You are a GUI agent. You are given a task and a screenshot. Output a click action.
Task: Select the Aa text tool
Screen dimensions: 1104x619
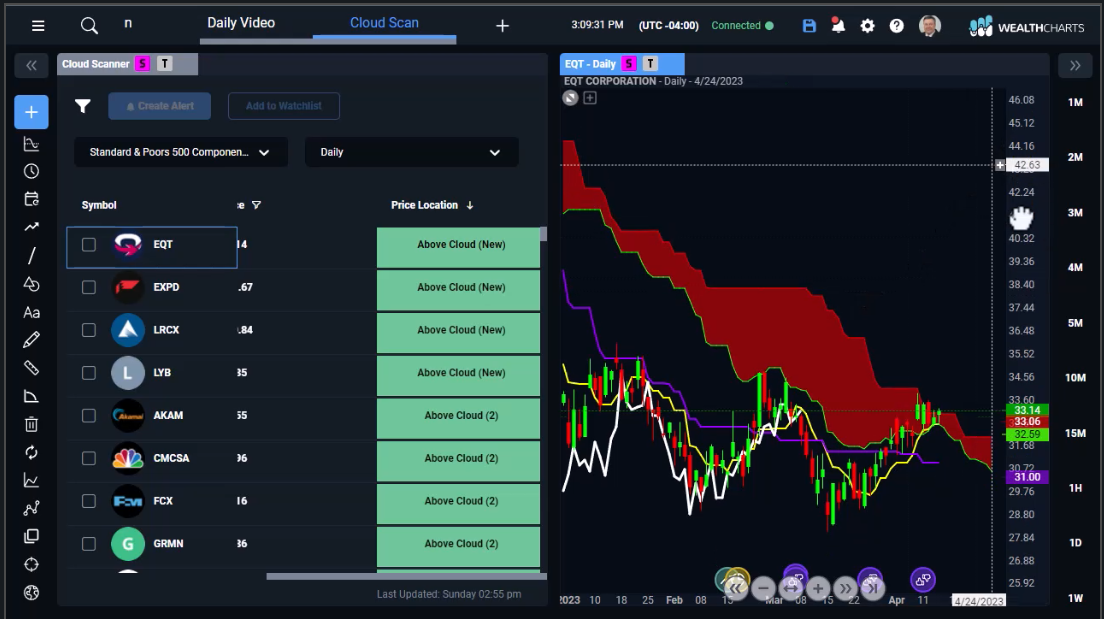tap(31, 312)
